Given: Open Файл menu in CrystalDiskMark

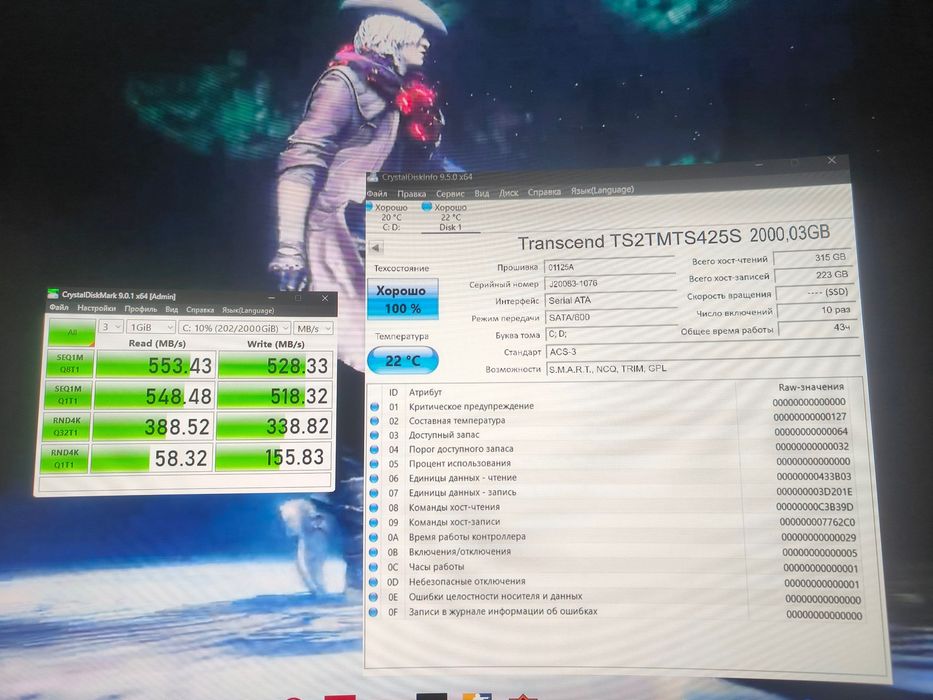Looking at the screenshot, I should click(59, 308).
